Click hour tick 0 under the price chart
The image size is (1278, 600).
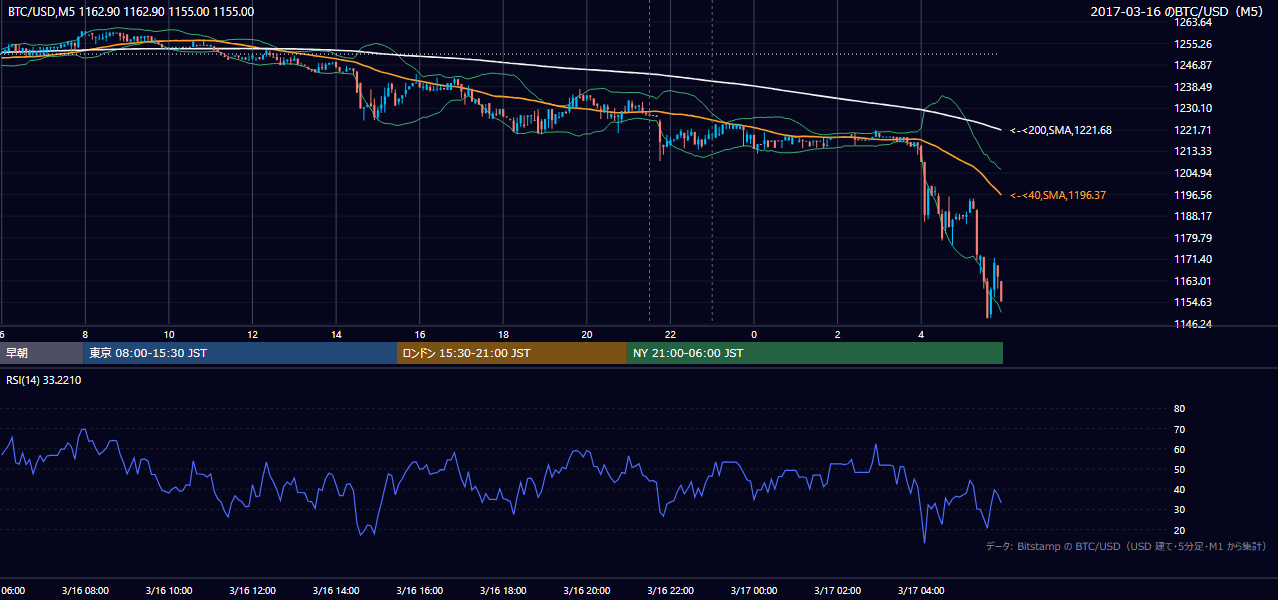click(754, 334)
